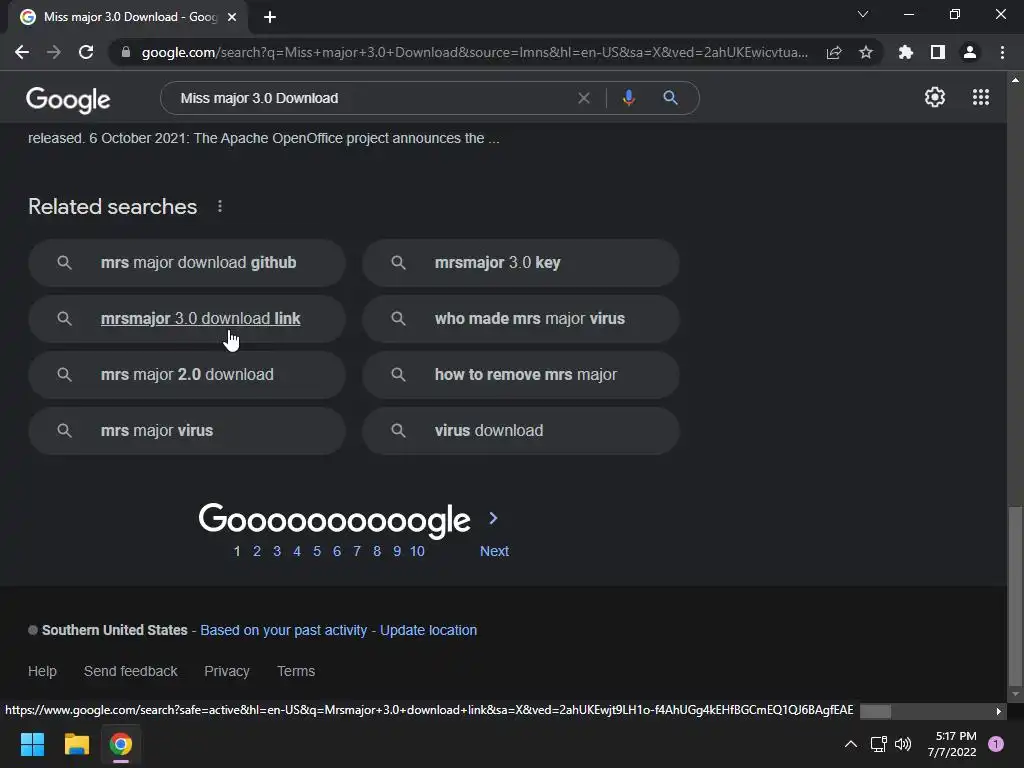1024x768 pixels.
Task: Click Update location link
Action: (428, 630)
